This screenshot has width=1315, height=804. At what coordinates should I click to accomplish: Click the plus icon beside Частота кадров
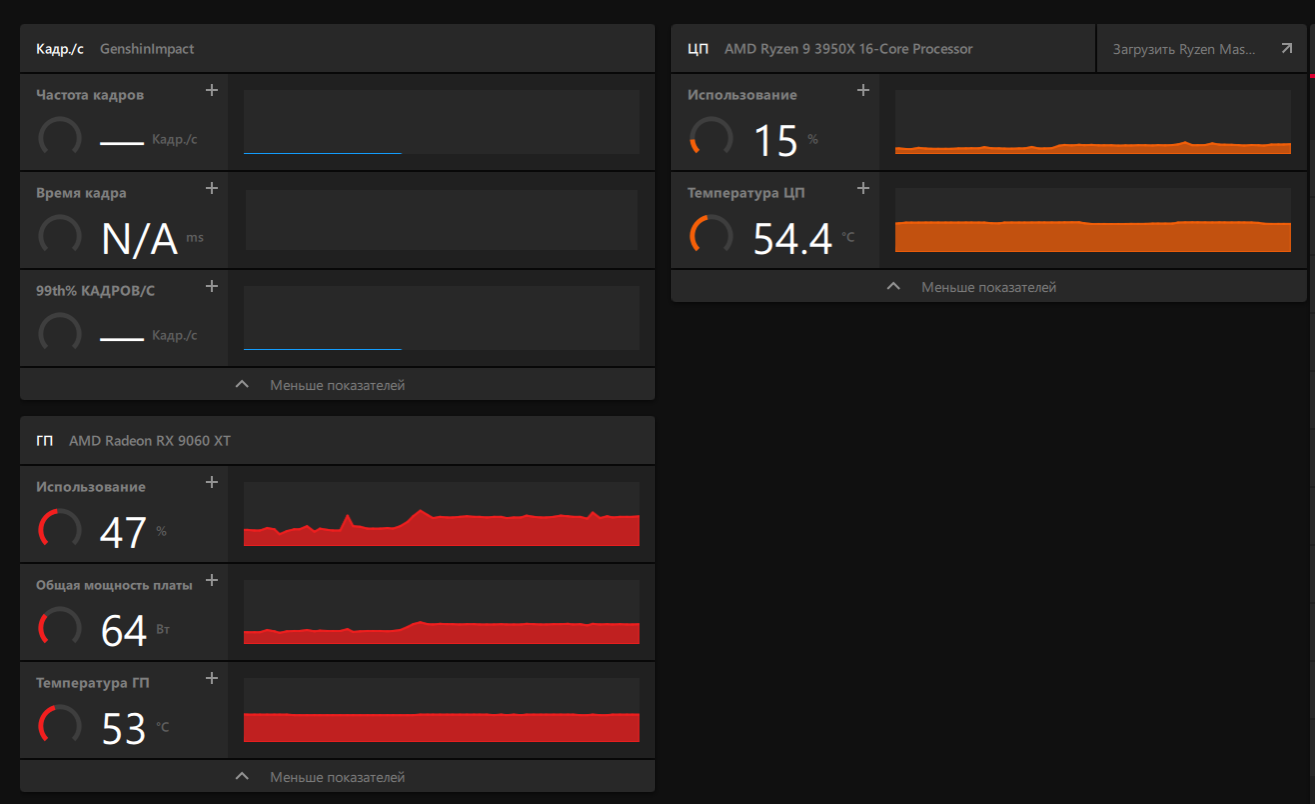[211, 90]
